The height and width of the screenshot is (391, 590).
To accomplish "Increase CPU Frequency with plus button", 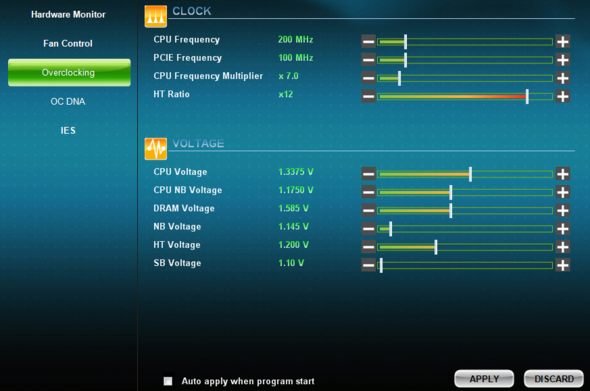I will pos(563,41).
